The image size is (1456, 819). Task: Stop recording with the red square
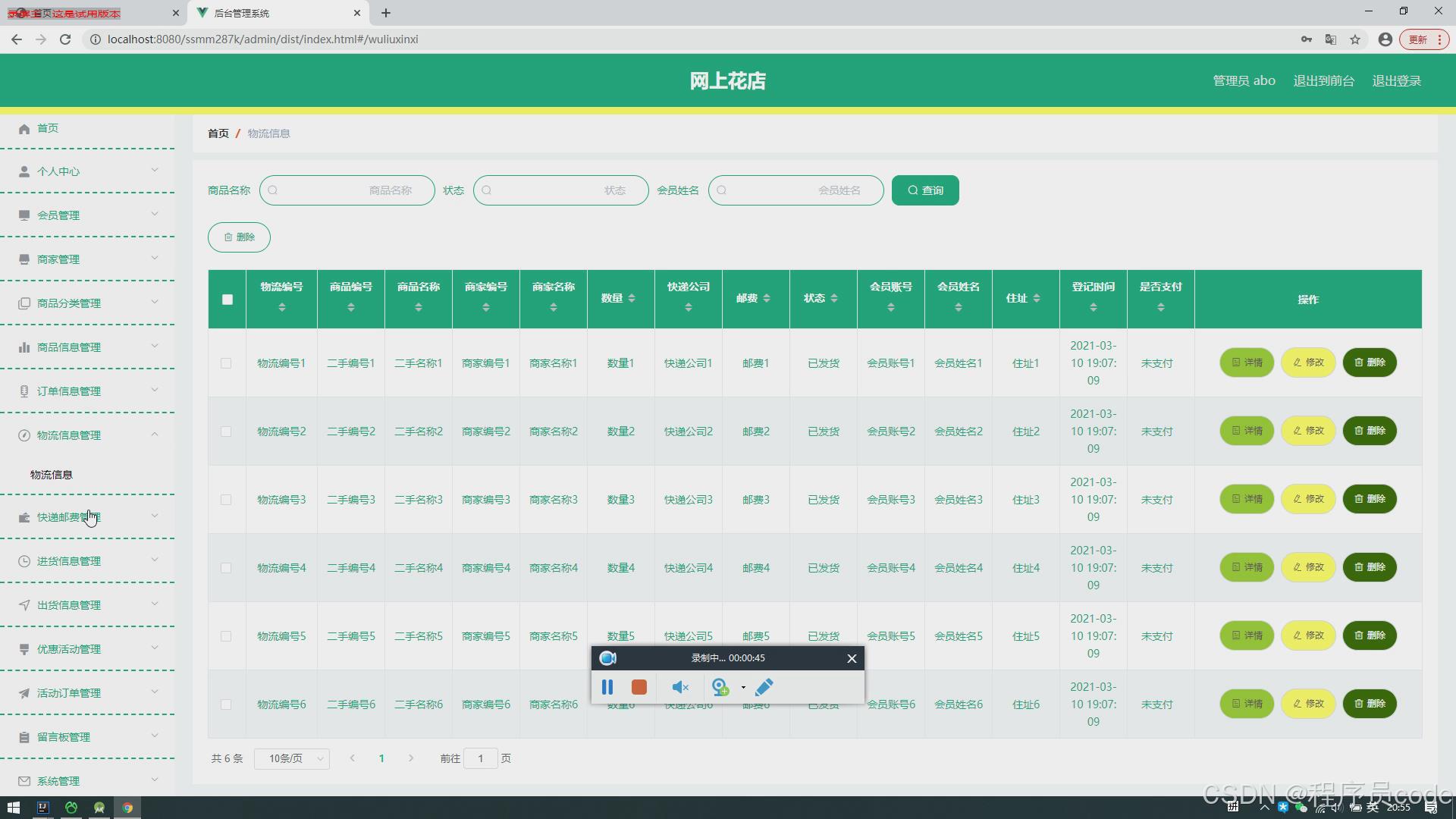pos(639,687)
